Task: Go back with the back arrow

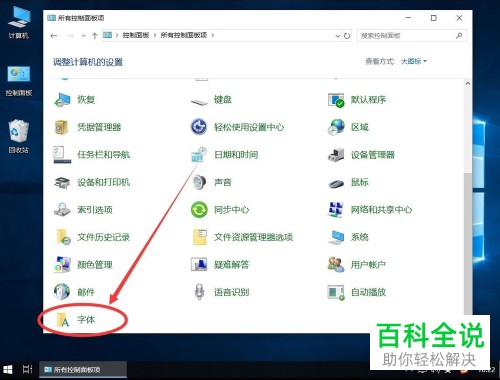Action: point(54,36)
